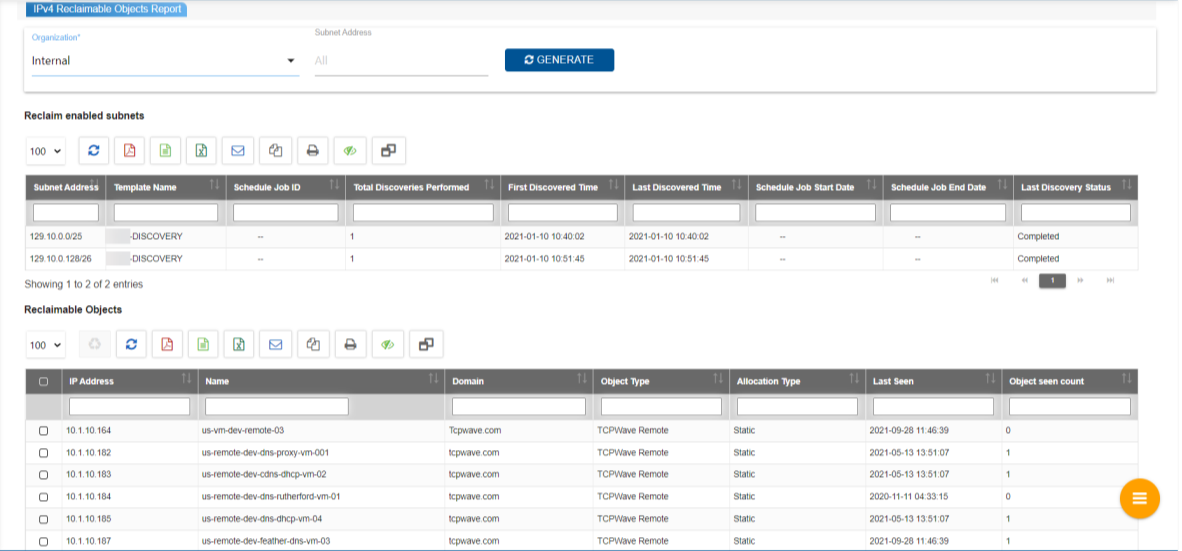This screenshot has width=1182, height=551.
Task: Export Reclaimable Objects to PDF
Action: click(x=167, y=344)
